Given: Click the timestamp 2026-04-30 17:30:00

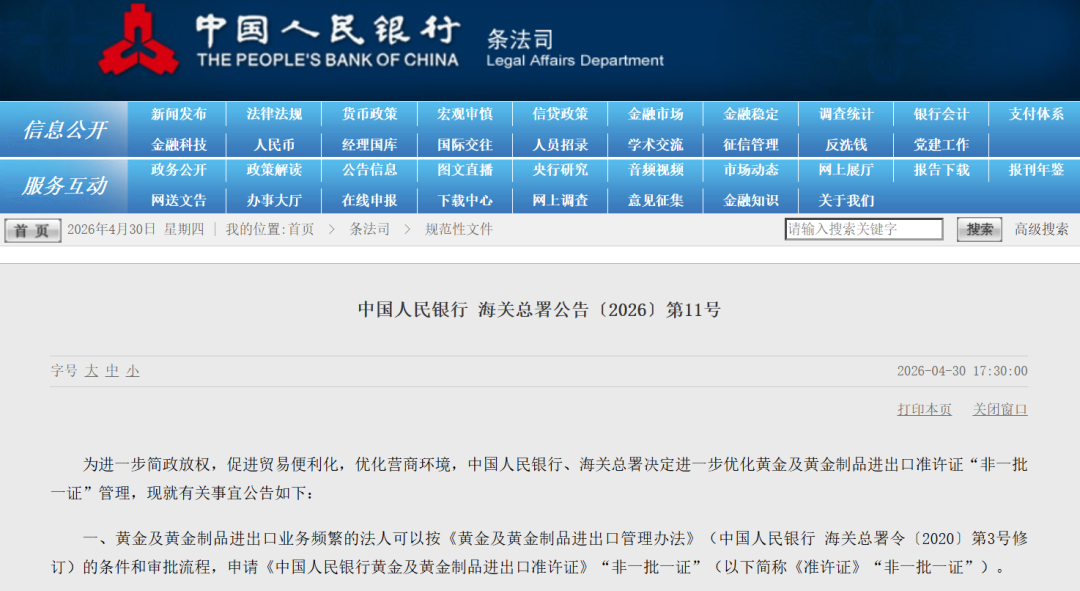Looking at the screenshot, I should coord(962,371).
